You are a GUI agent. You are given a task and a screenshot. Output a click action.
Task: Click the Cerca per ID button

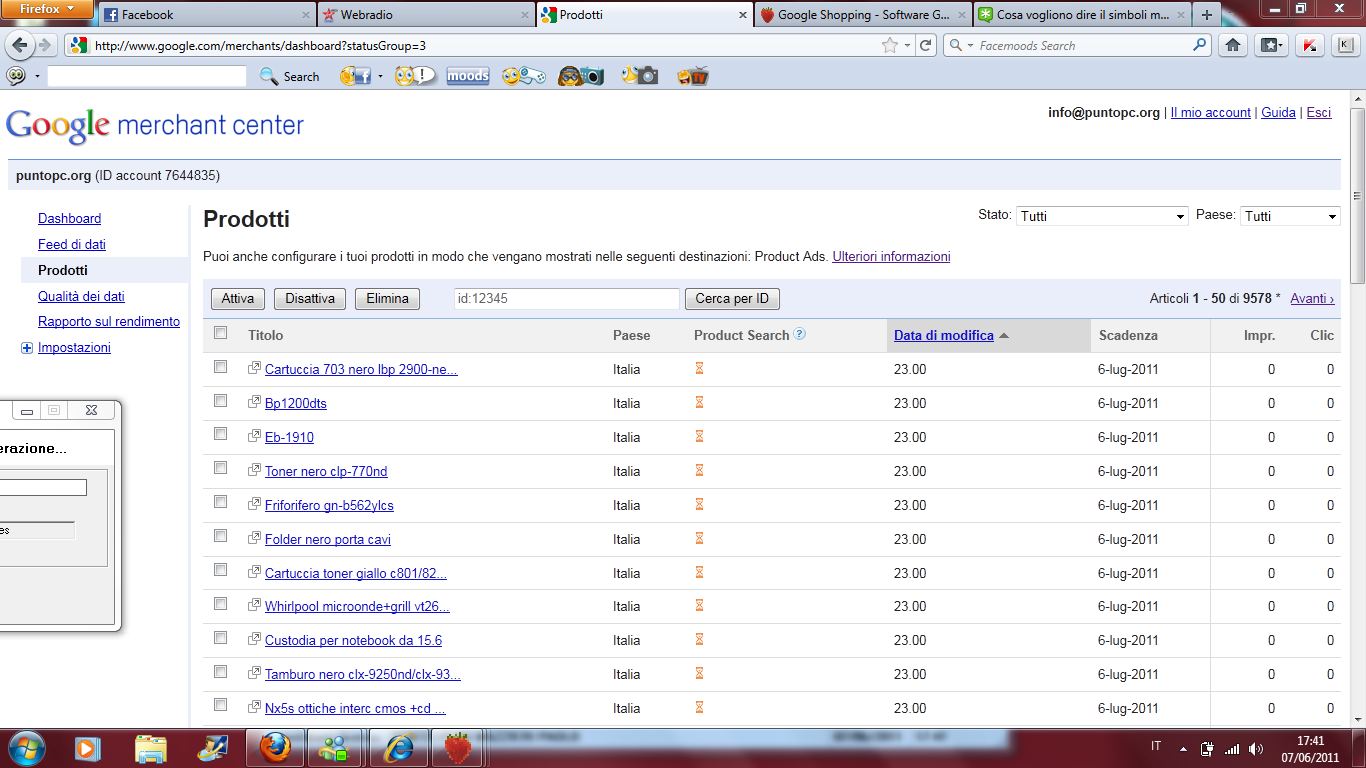[x=733, y=298]
